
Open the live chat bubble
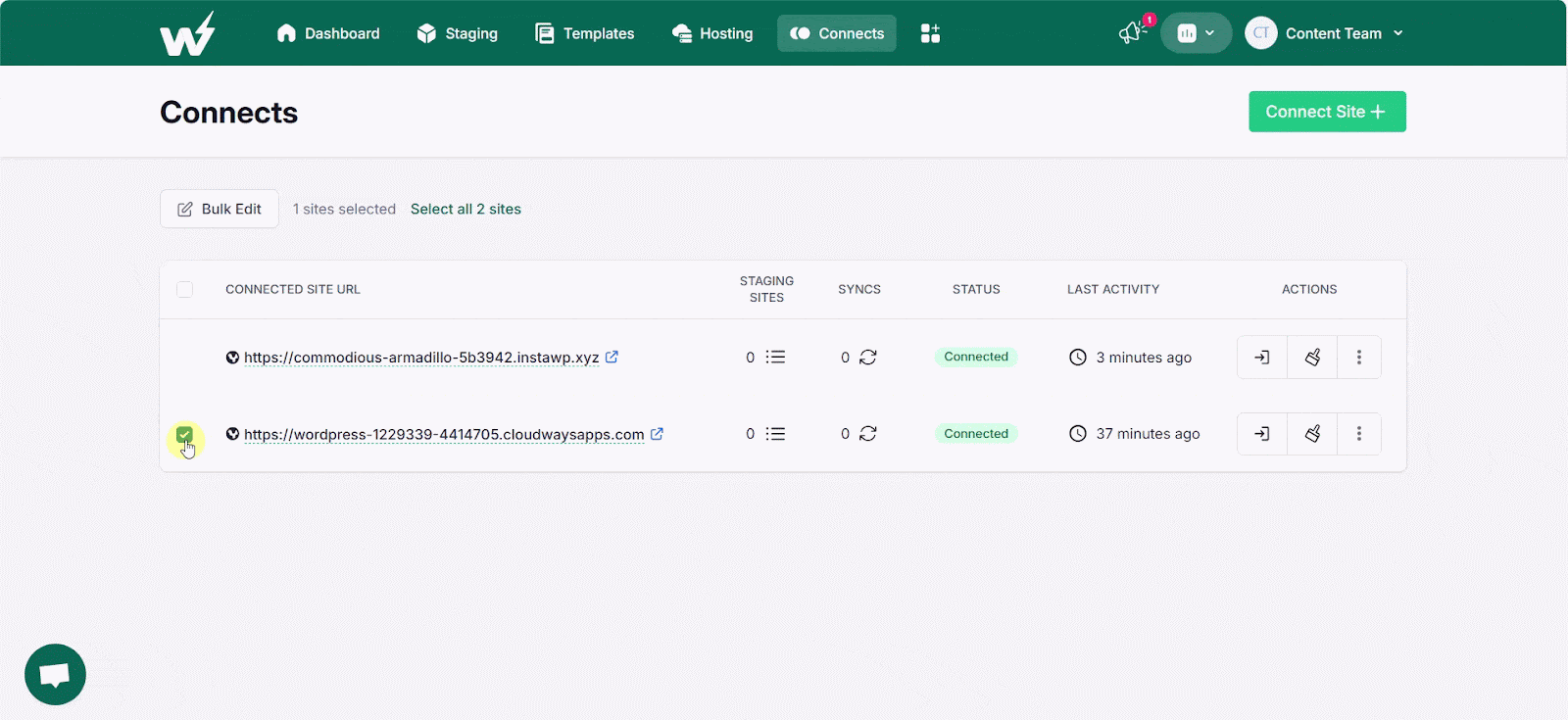pos(55,674)
